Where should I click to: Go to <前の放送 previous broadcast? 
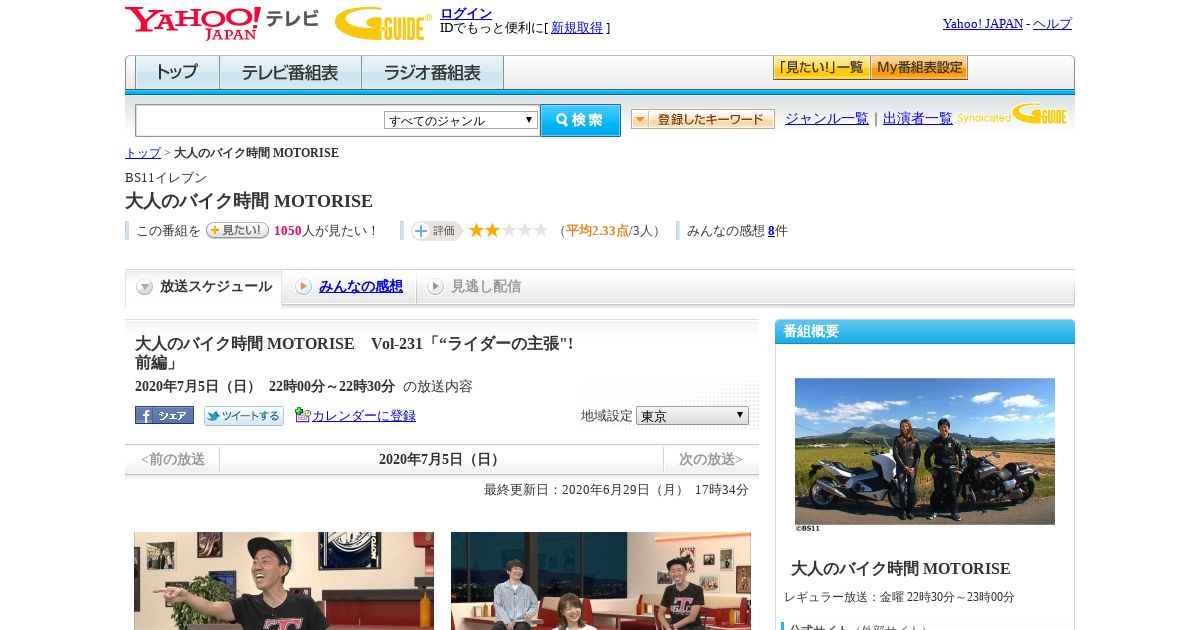point(172,460)
